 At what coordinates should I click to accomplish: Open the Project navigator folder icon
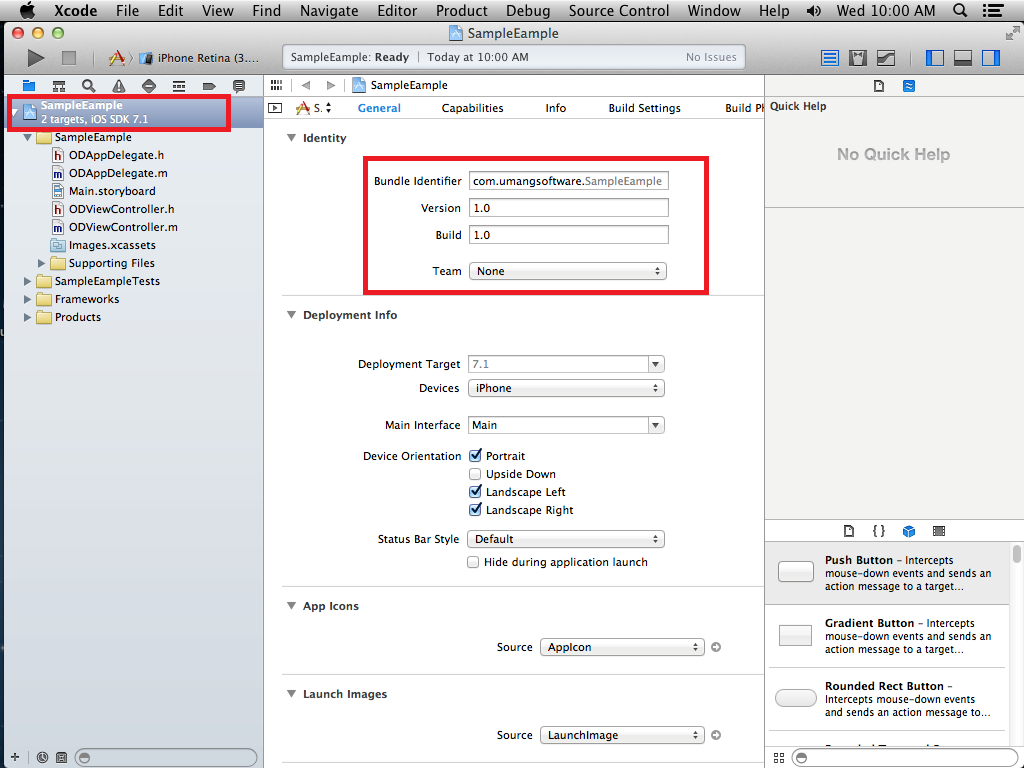tap(29, 86)
